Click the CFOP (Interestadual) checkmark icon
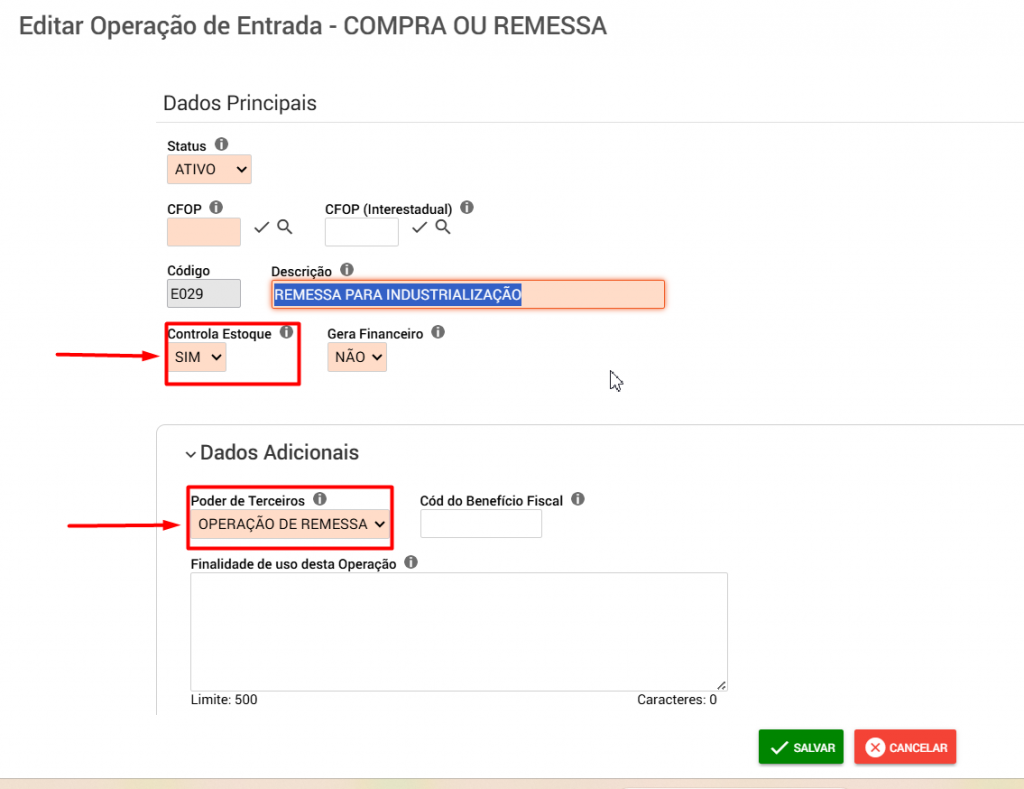This screenshot has width=1024, height=789. pos(419,227)
